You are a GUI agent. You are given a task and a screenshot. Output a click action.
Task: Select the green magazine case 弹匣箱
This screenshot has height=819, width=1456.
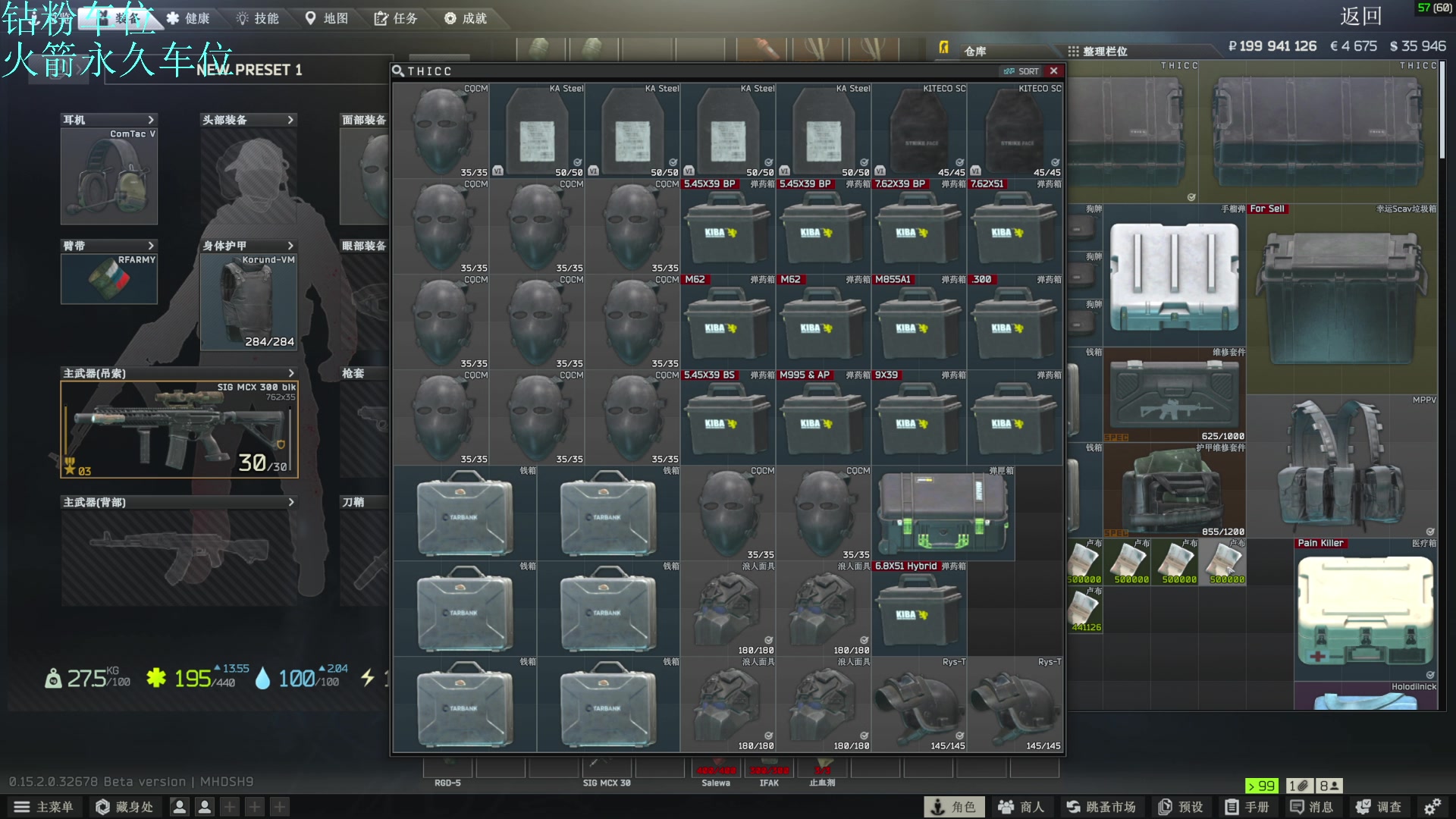943,513
